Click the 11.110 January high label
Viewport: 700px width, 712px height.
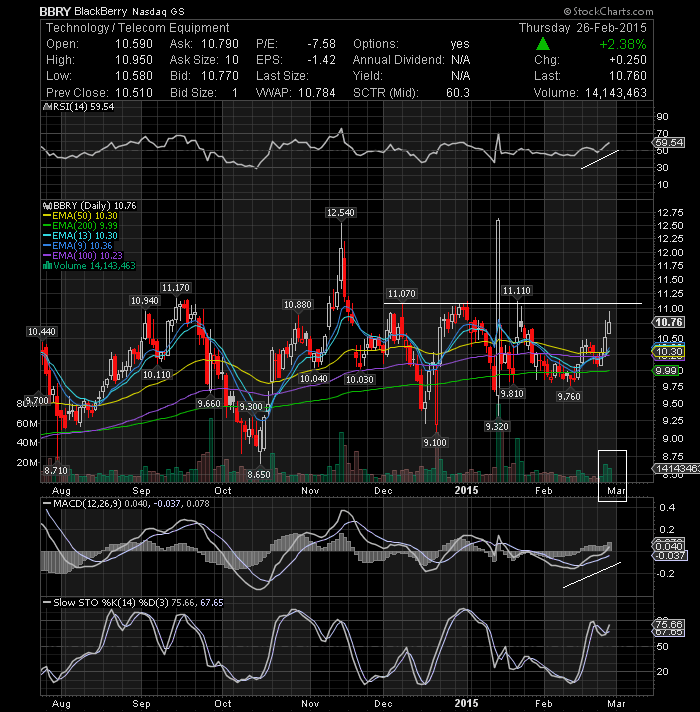(517, 291)
